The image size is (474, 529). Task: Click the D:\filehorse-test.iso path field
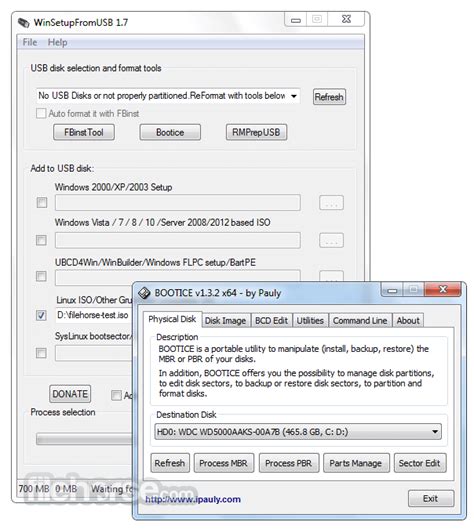(94, 315)
